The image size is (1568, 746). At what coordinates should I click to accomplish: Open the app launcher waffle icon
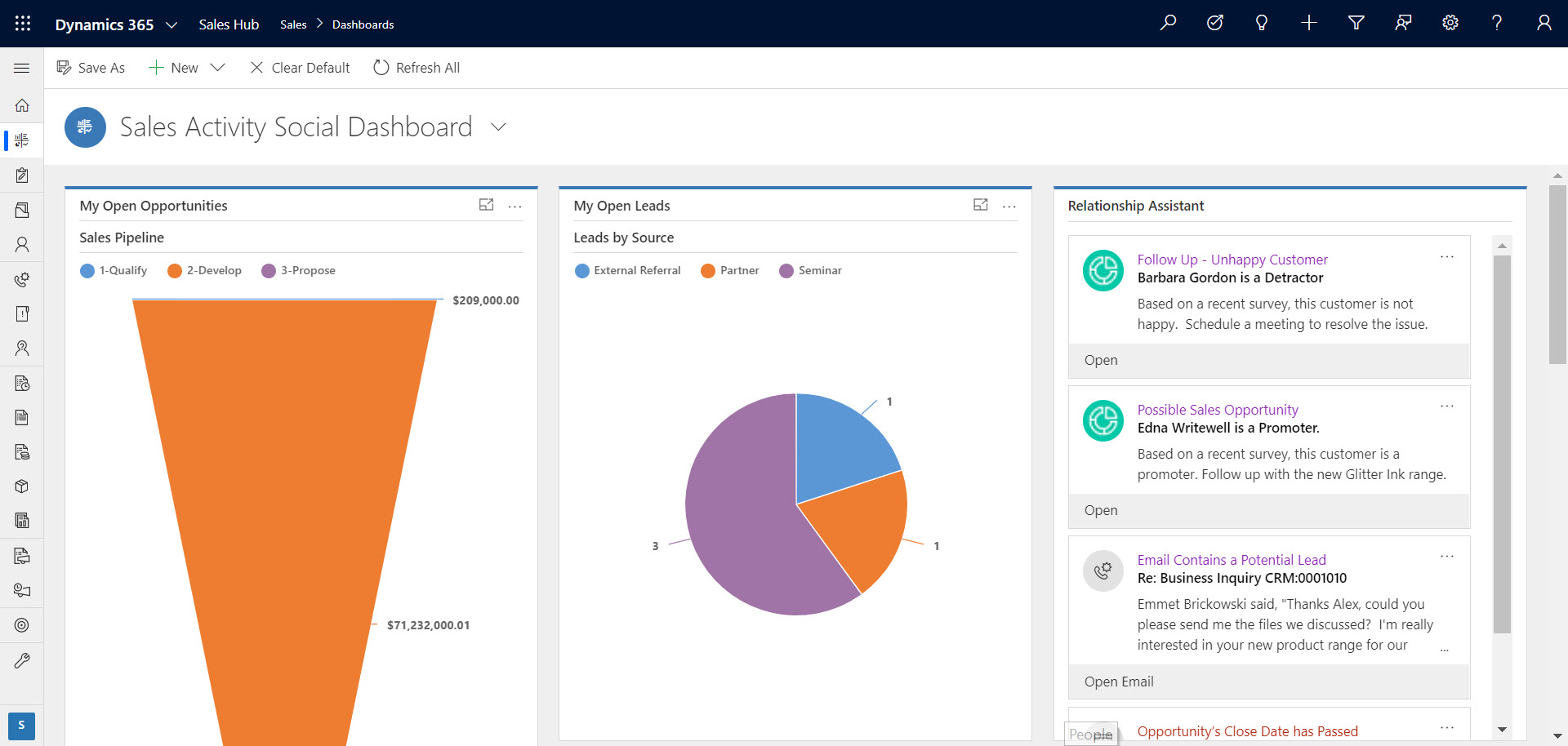point(23,24)
